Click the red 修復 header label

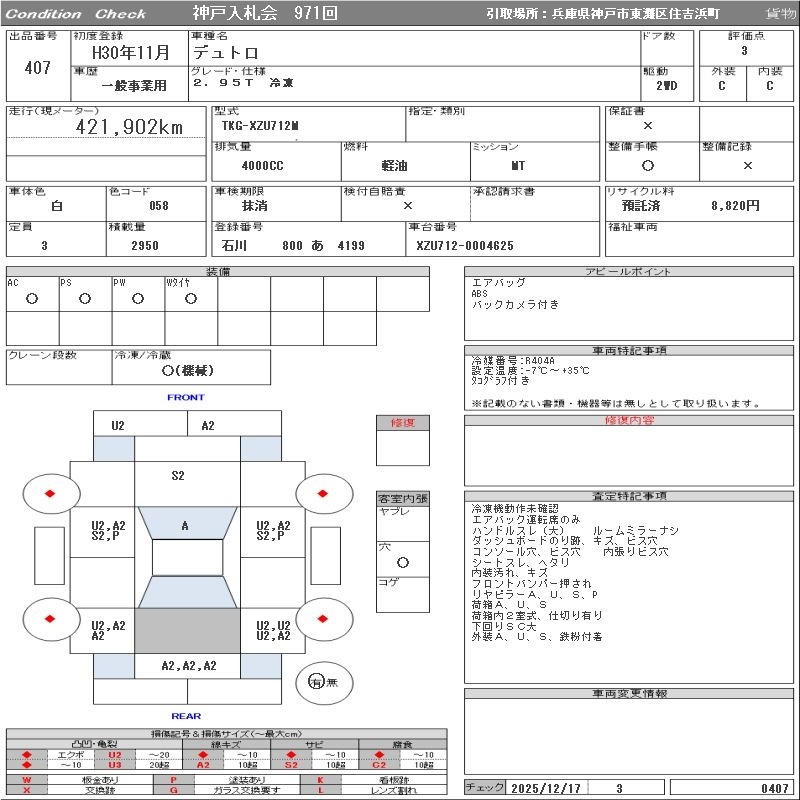click(402, 423)
